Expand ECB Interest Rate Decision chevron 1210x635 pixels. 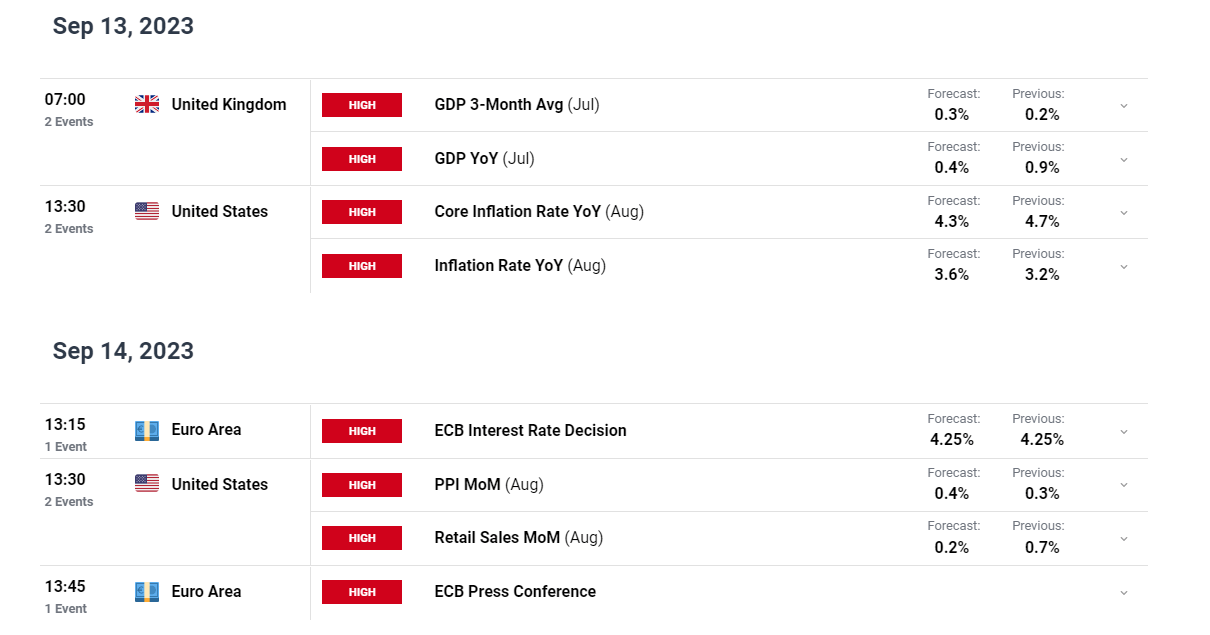pyautogui.click(x=1123, y=431)
